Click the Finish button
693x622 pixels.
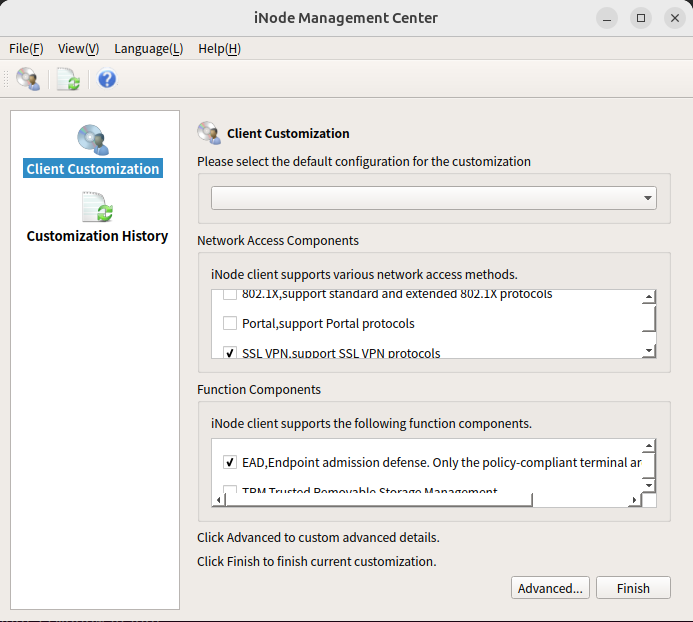pos(633,588)
